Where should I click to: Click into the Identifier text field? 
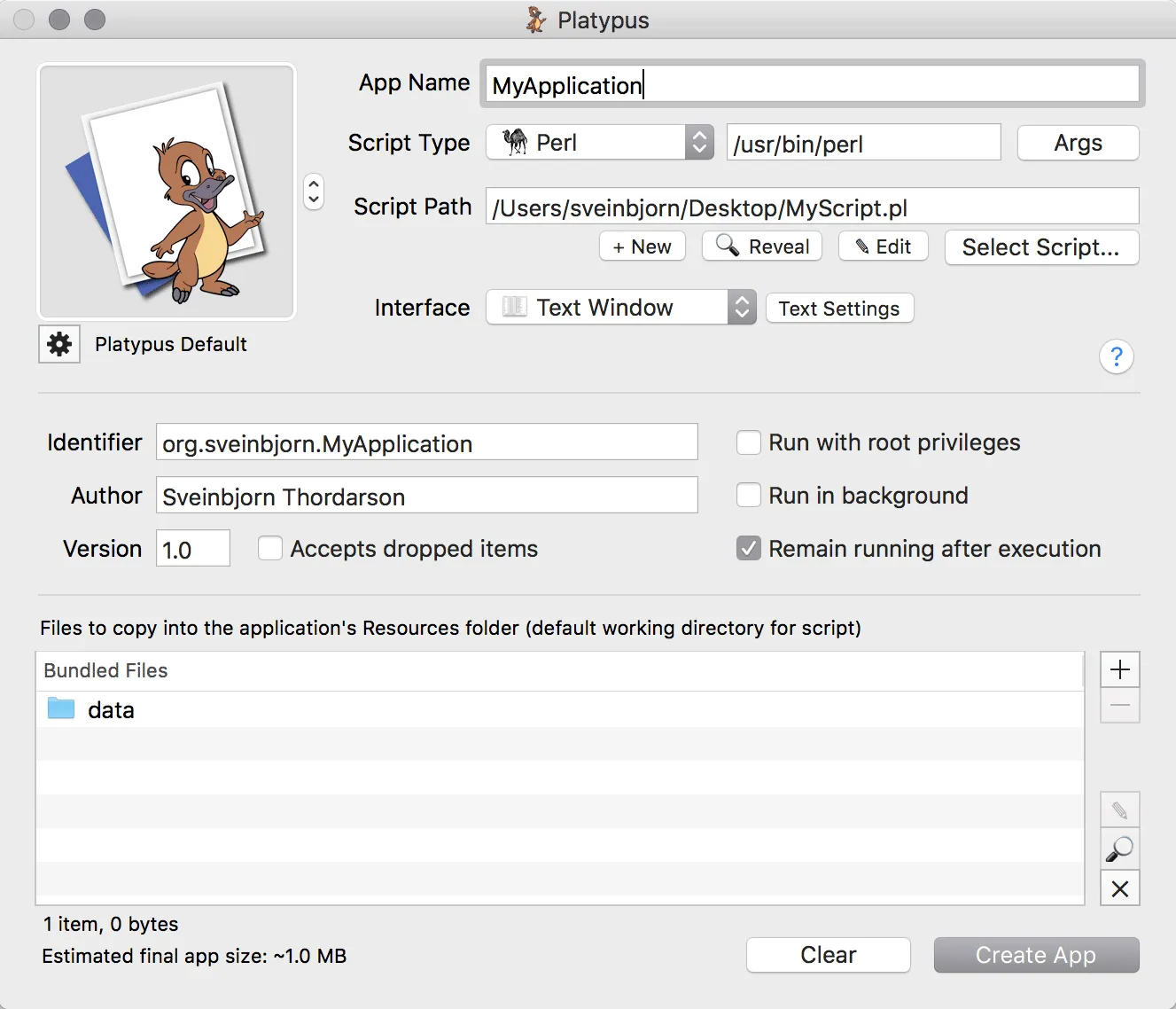[x=427, y=442]
